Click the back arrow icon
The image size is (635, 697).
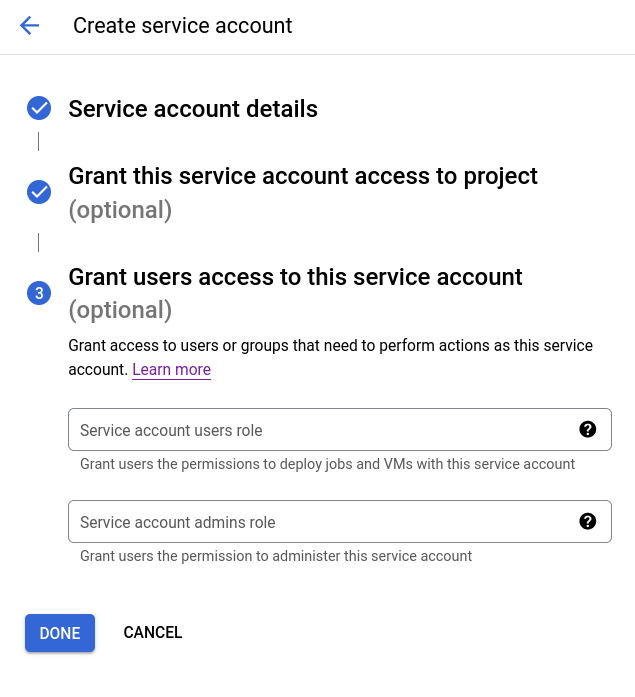(x=29, y=26)
